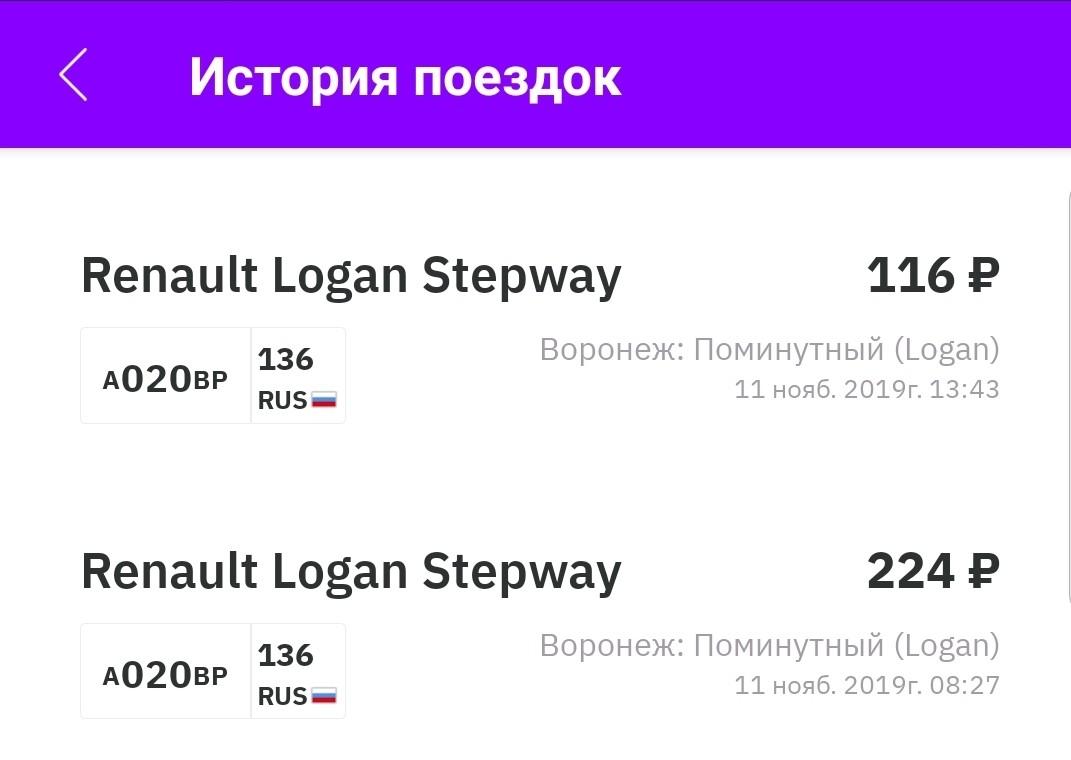Tap the back arrow in the header
Screen dimensions: 1071x760
point(73,75)
